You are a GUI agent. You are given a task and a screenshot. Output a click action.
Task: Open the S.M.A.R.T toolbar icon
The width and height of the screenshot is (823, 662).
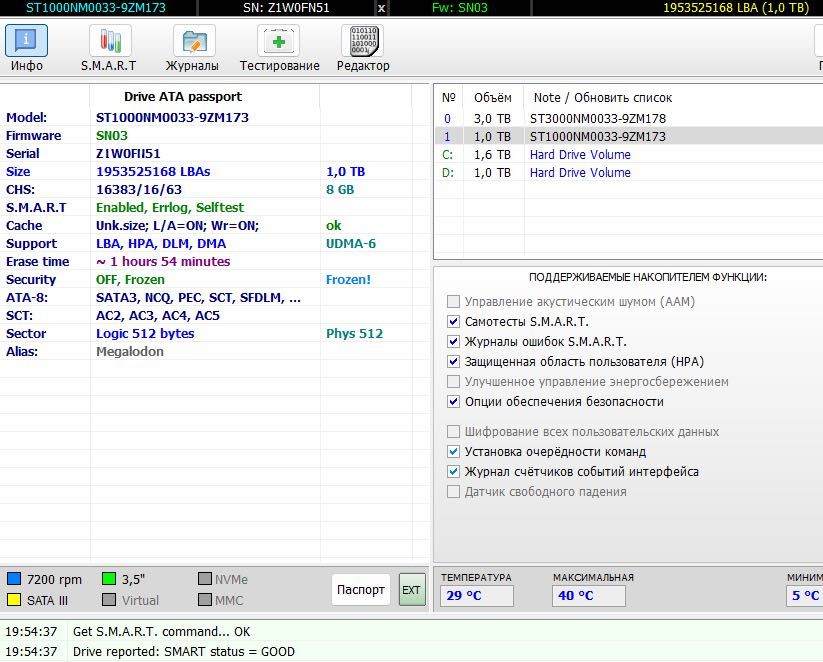[110, 40]
